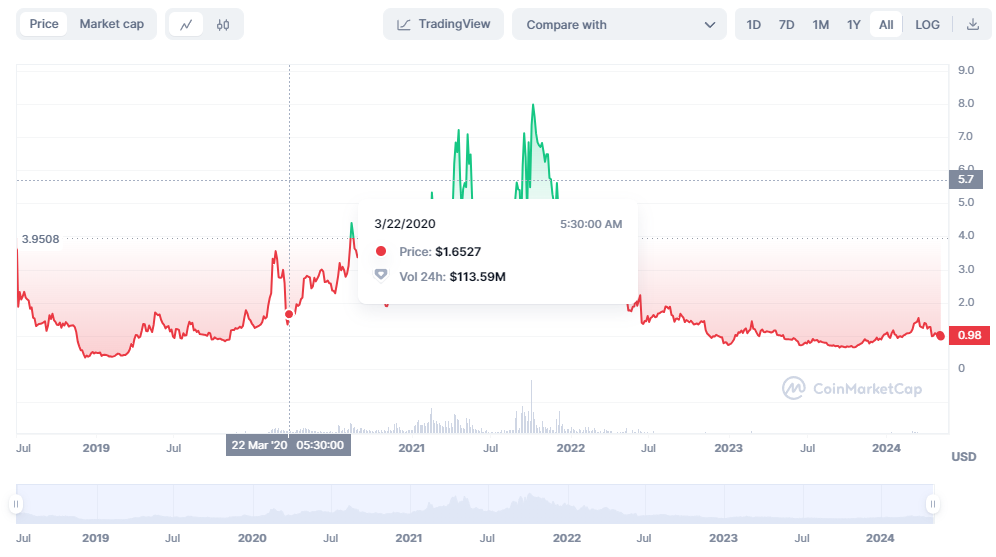Click right range slider handle
This screenshot has height=557, width=996.
(x=932, y=504)
